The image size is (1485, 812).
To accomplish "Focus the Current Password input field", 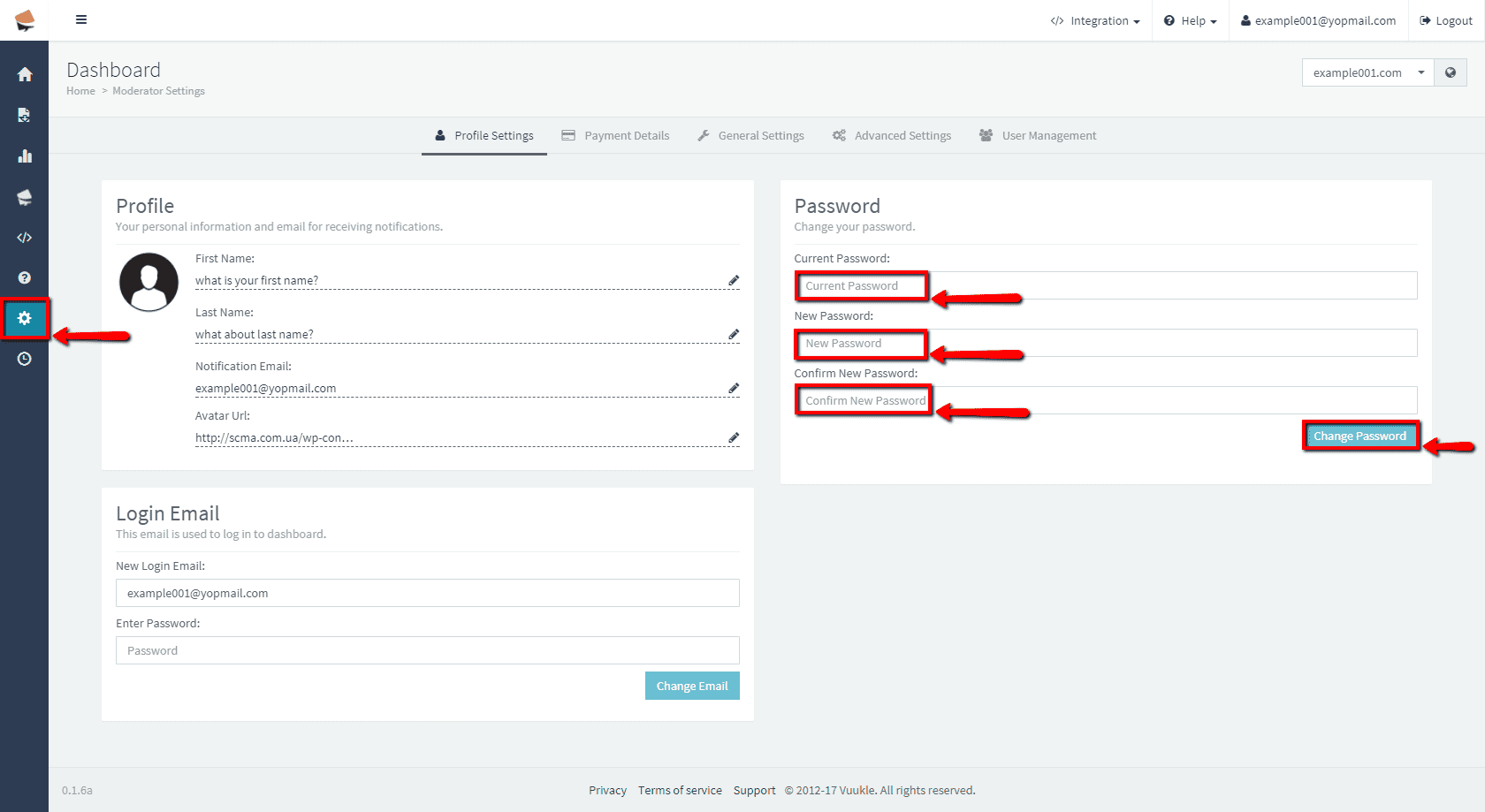I will tap(1105, 285).
